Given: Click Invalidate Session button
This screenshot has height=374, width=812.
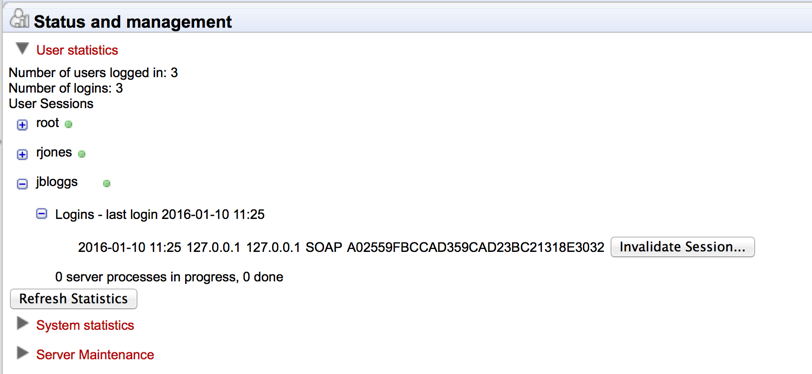Looking at the screenshot, I should (x=683, y=247).
